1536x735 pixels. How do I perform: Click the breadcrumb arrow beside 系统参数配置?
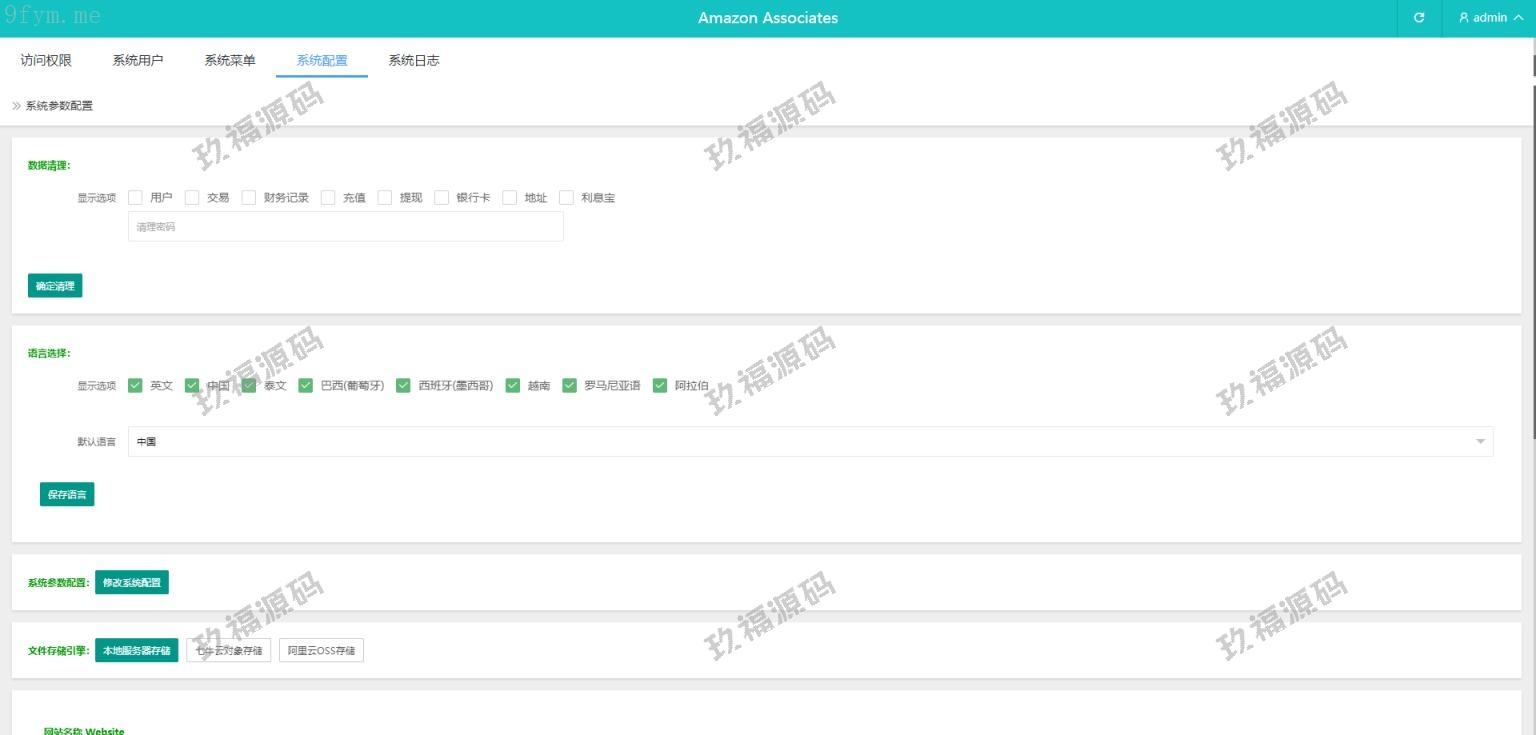16,106
